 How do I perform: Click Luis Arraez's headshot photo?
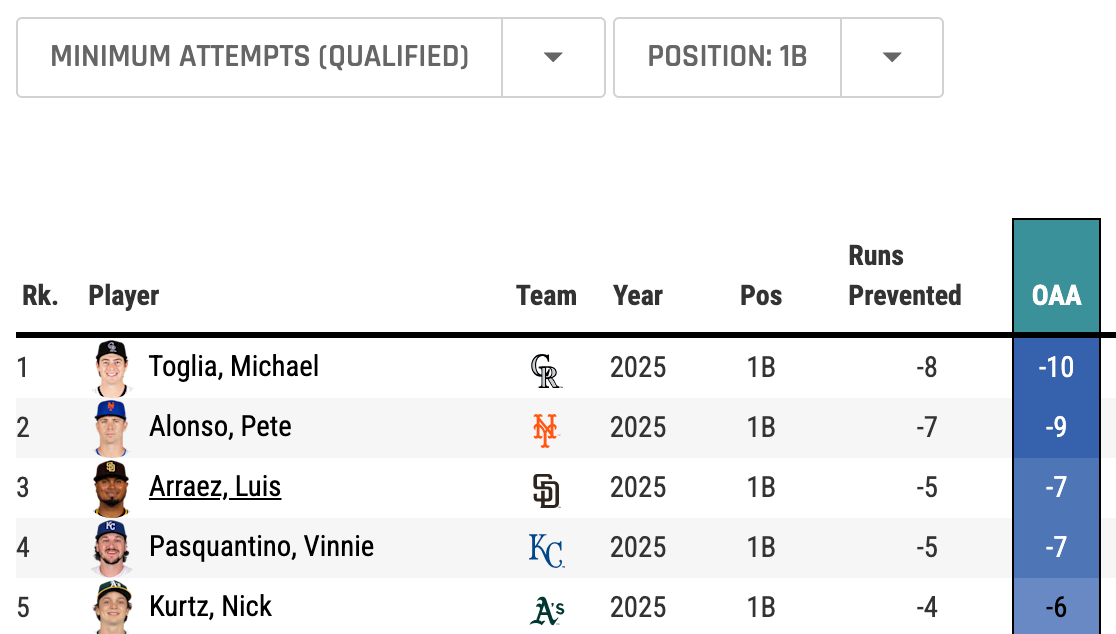click(x=111, y=488)
